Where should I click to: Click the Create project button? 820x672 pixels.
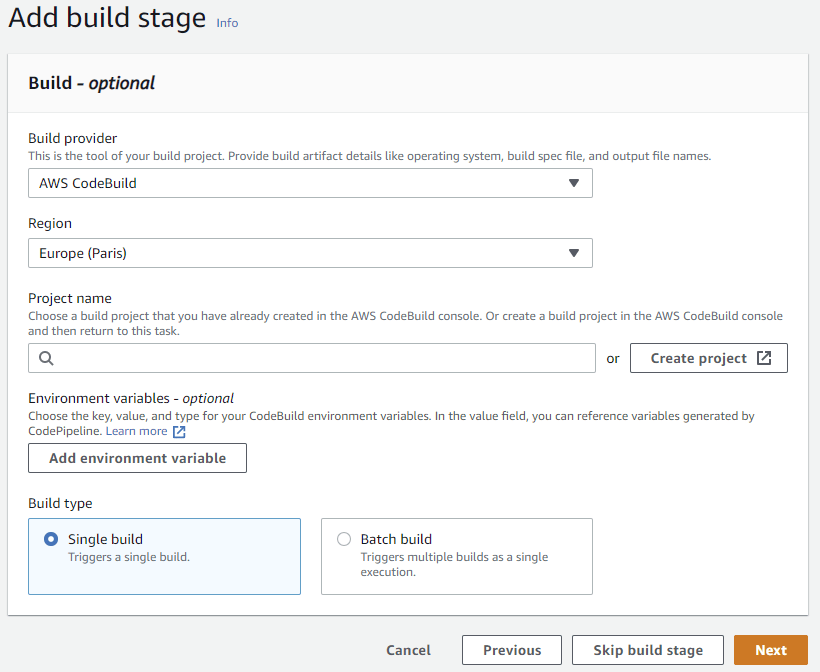coord(709,358)
